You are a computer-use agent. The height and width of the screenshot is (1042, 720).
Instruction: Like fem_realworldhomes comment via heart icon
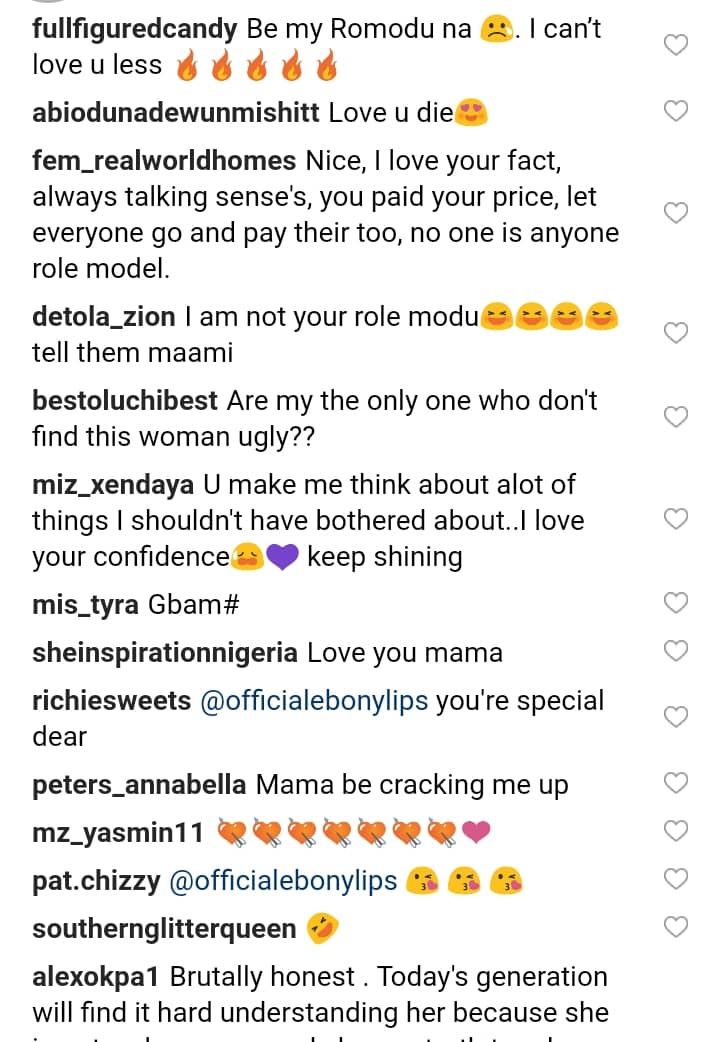tap(677, 212)
